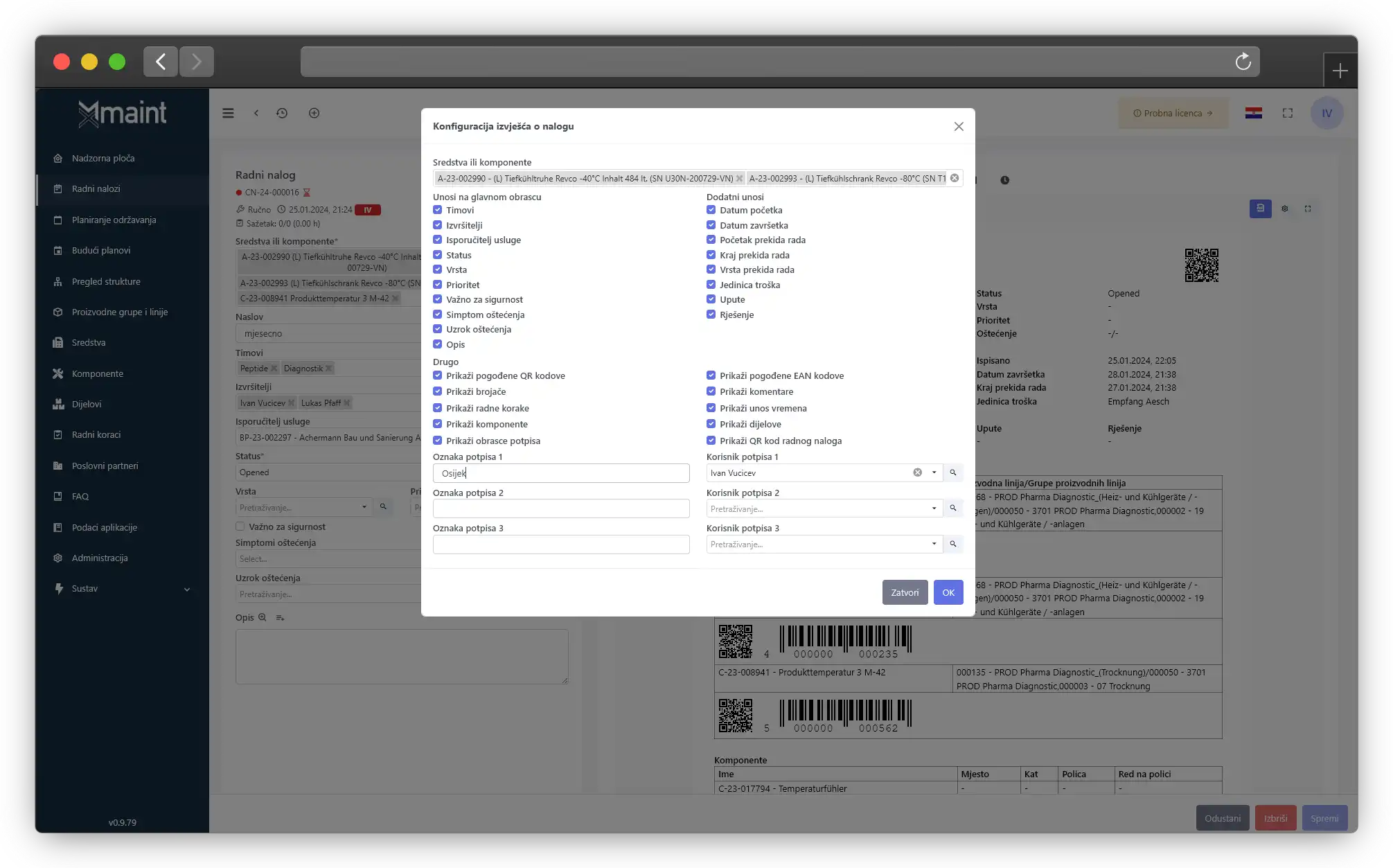Image resolution: width=1393 pixels, height=868 pixels.
Task: Click search icon next to Korisnik potpisa 3
Action: (x=953, y=544)
